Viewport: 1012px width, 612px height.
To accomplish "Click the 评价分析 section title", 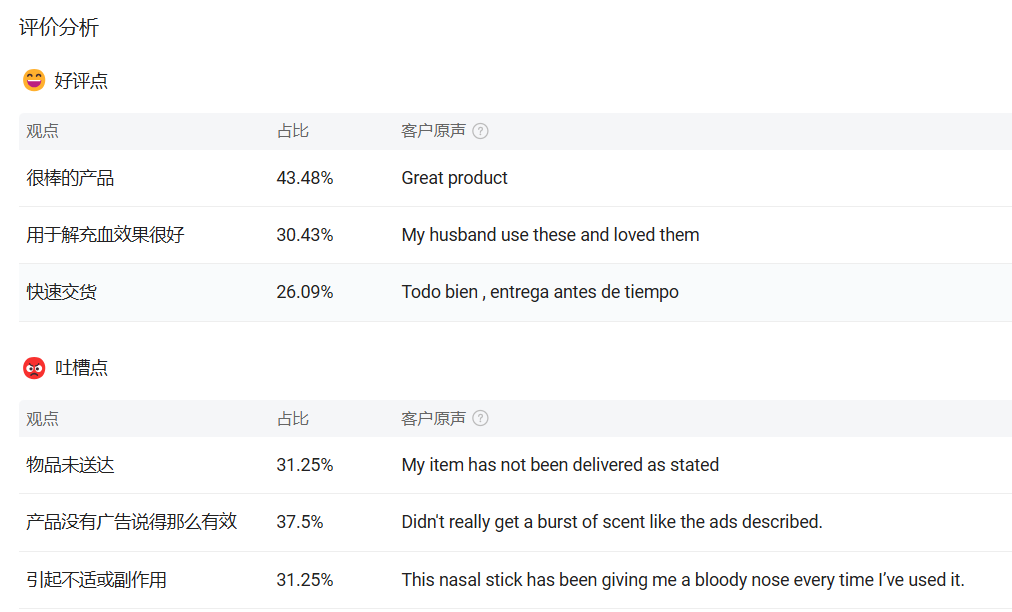I will (x=59, y=27).
